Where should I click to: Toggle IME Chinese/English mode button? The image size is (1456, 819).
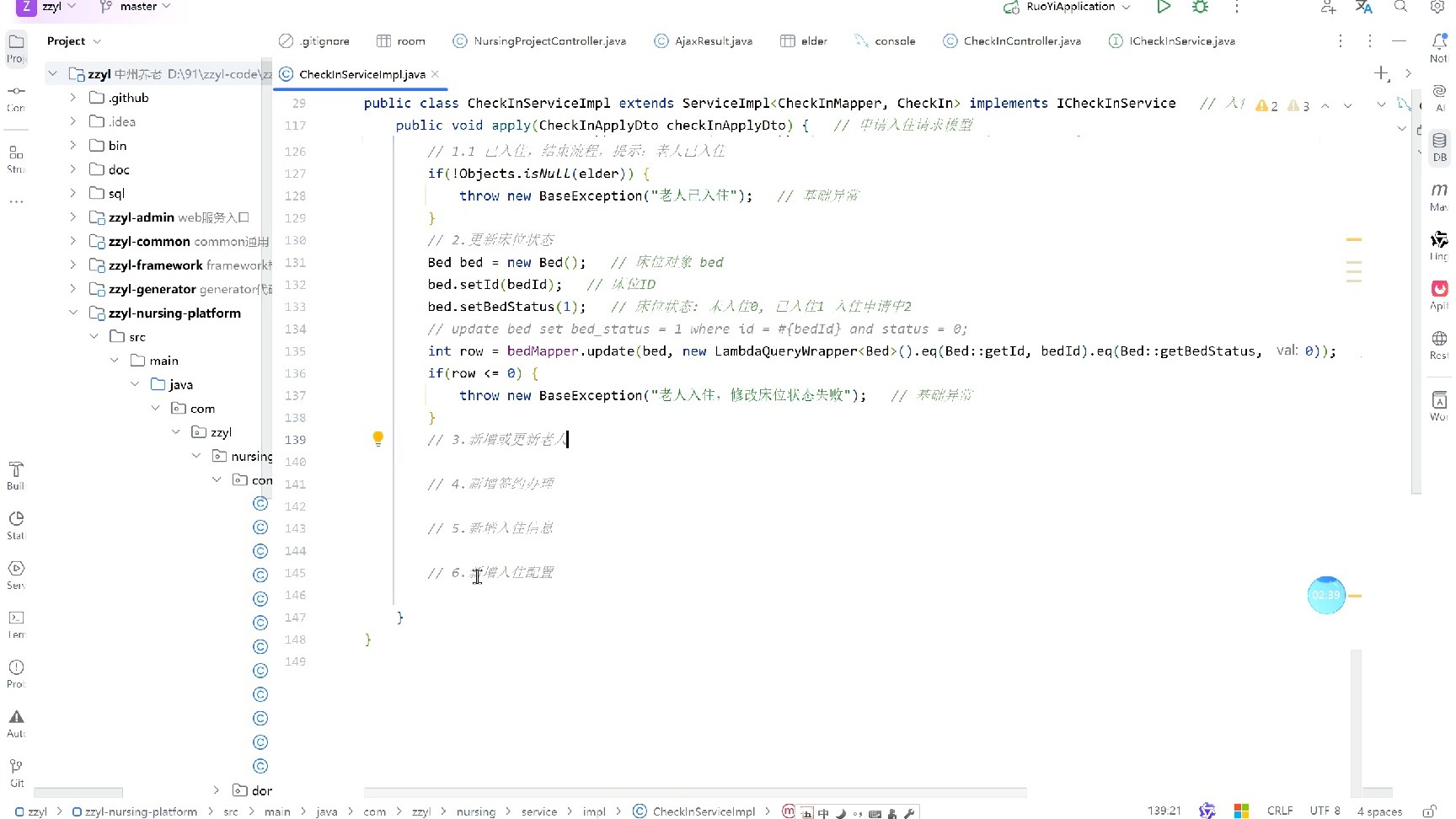tap(823, 813)
